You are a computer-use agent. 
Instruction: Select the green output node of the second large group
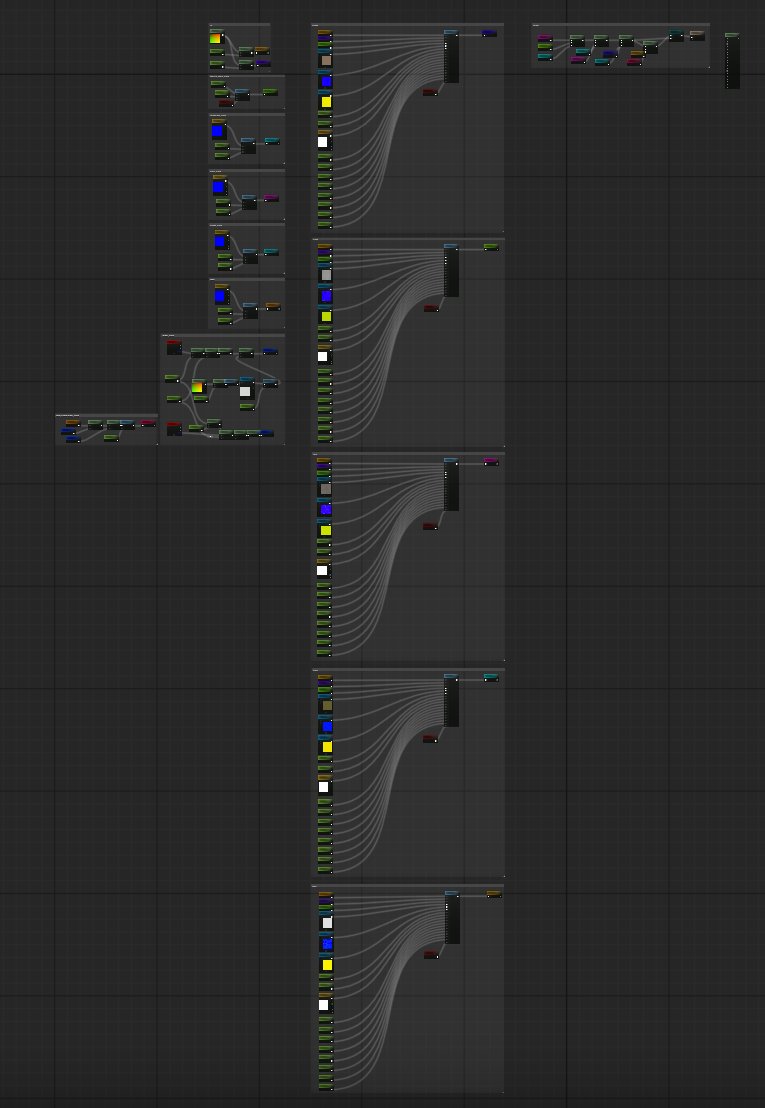(x=491, y=247)
